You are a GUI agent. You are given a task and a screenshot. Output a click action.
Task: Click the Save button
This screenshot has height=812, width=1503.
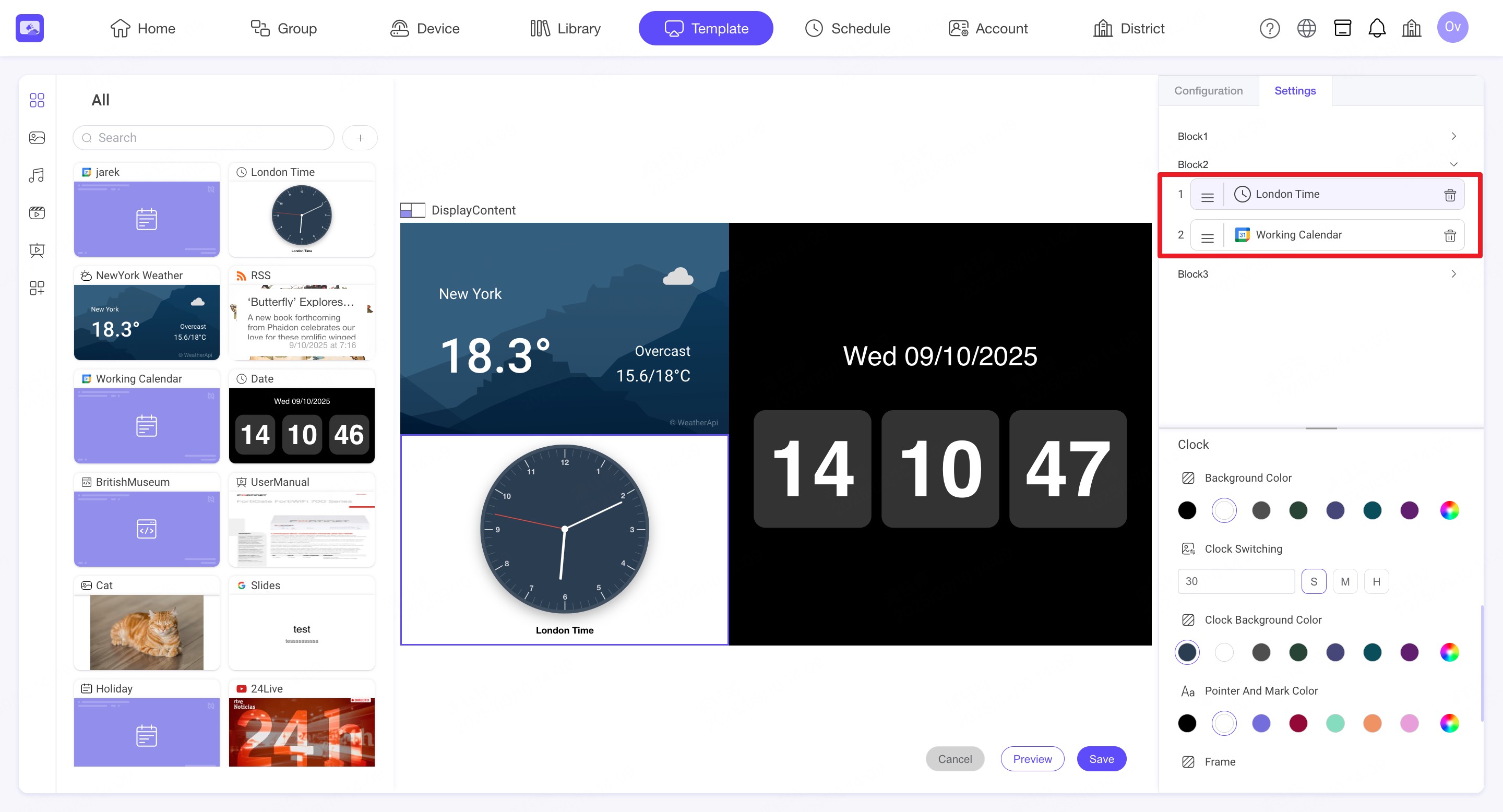click(x=1101, y=758)
